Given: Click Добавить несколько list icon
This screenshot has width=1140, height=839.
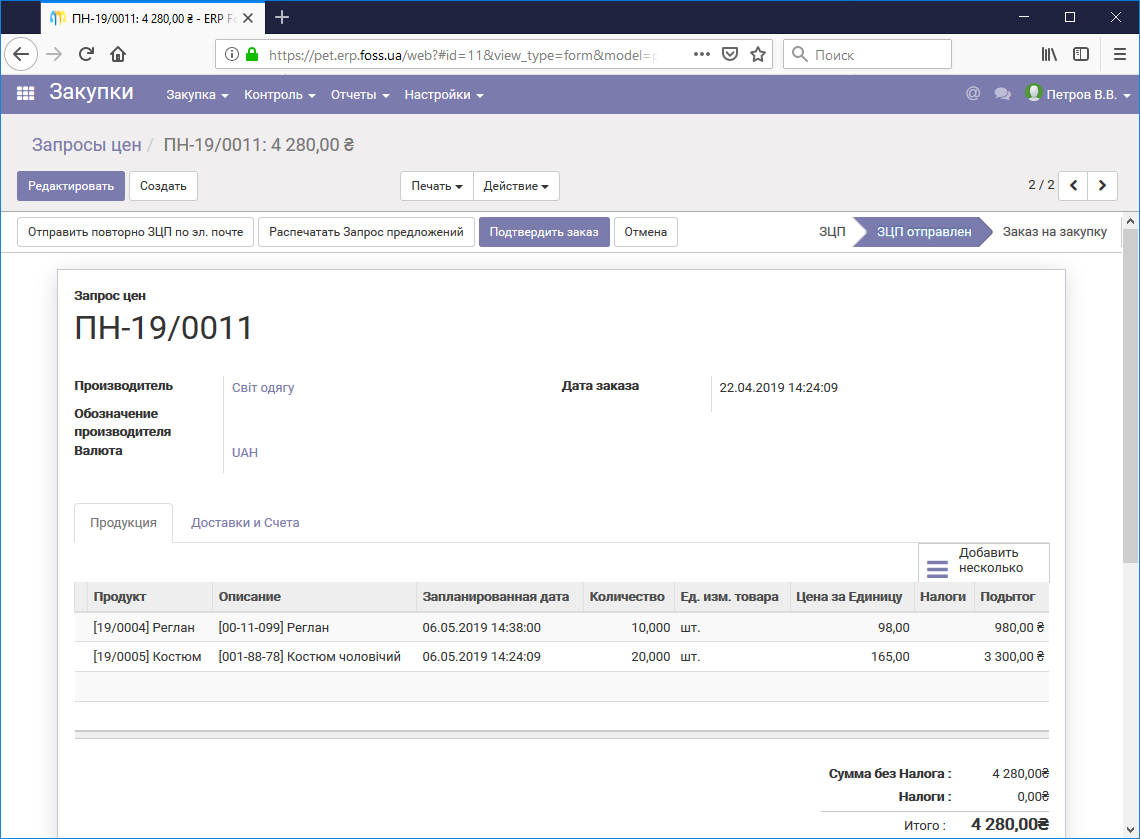Looking at the screenshot, I should pos(937,569).
